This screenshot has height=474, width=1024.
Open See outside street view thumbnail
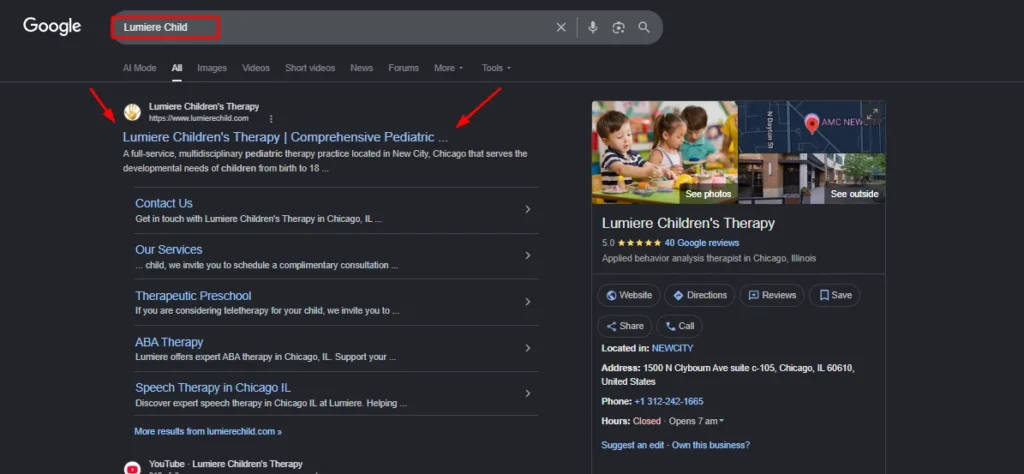(812, 179)
